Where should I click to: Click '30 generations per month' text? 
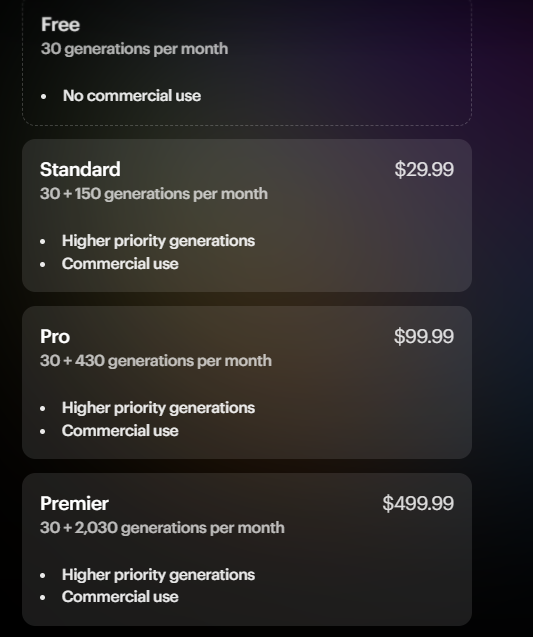(x=134, y=49)
